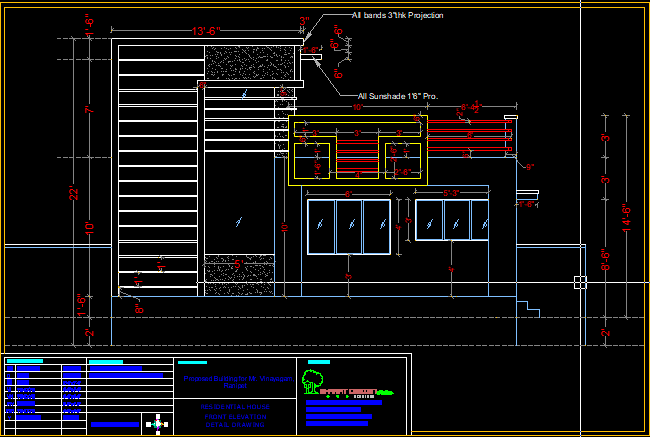This screenshot has height=437, width=650.
Task: Select the 9" leader dimension text
Action: coord(530,167)
